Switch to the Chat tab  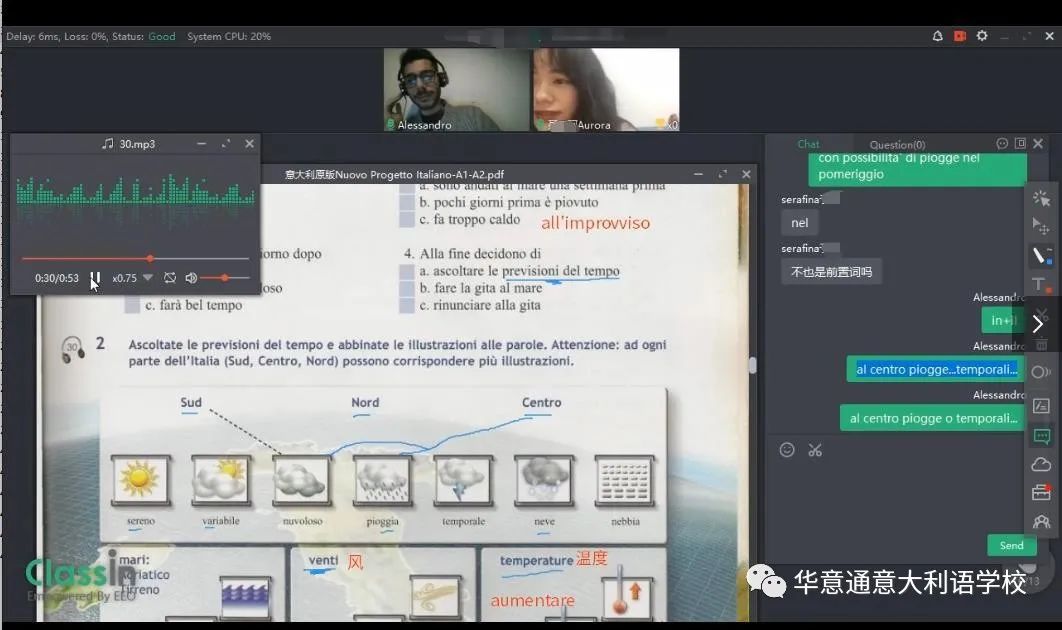pos(808,145)
